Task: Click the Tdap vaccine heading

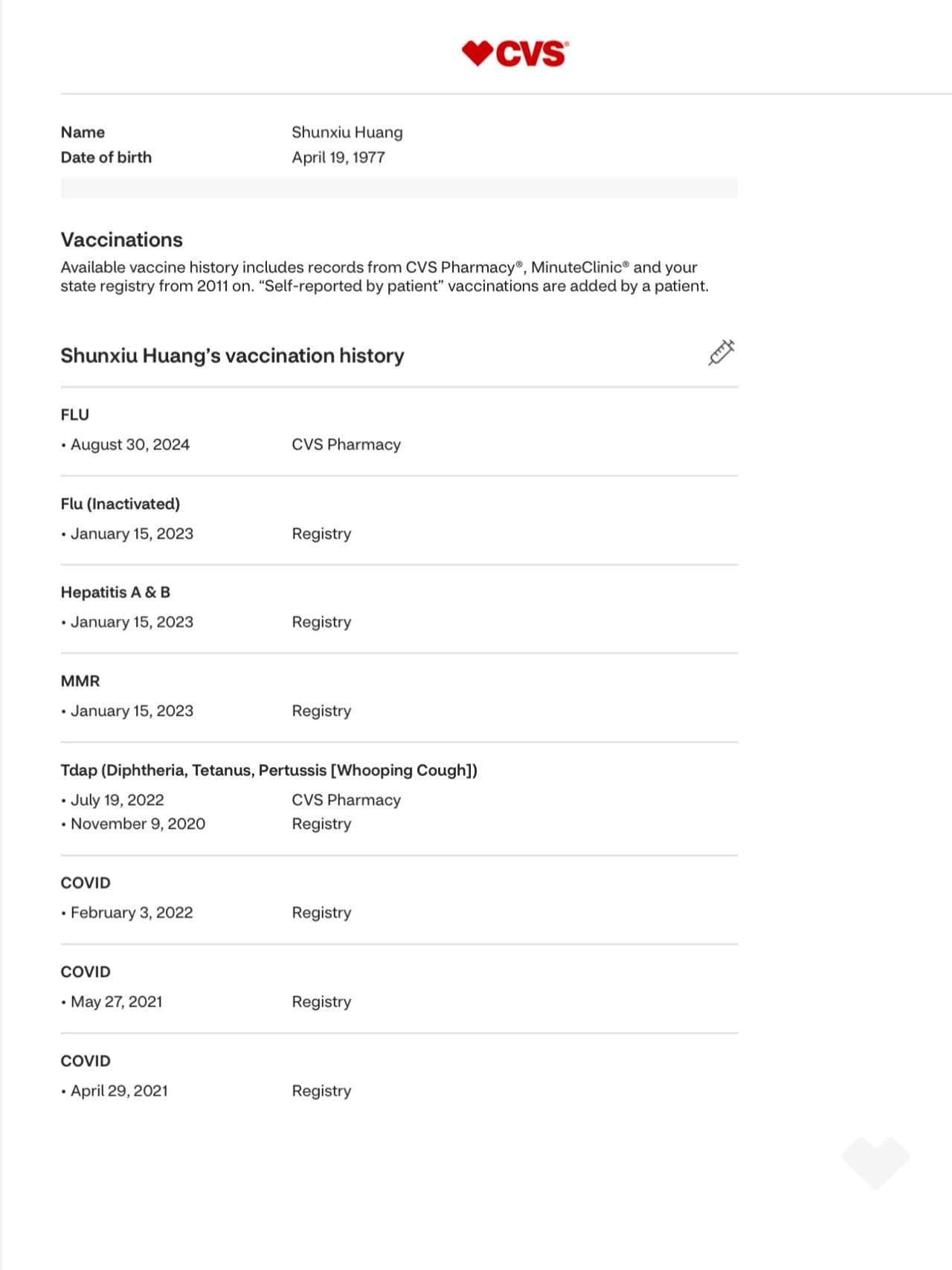Action: point(268,770)
